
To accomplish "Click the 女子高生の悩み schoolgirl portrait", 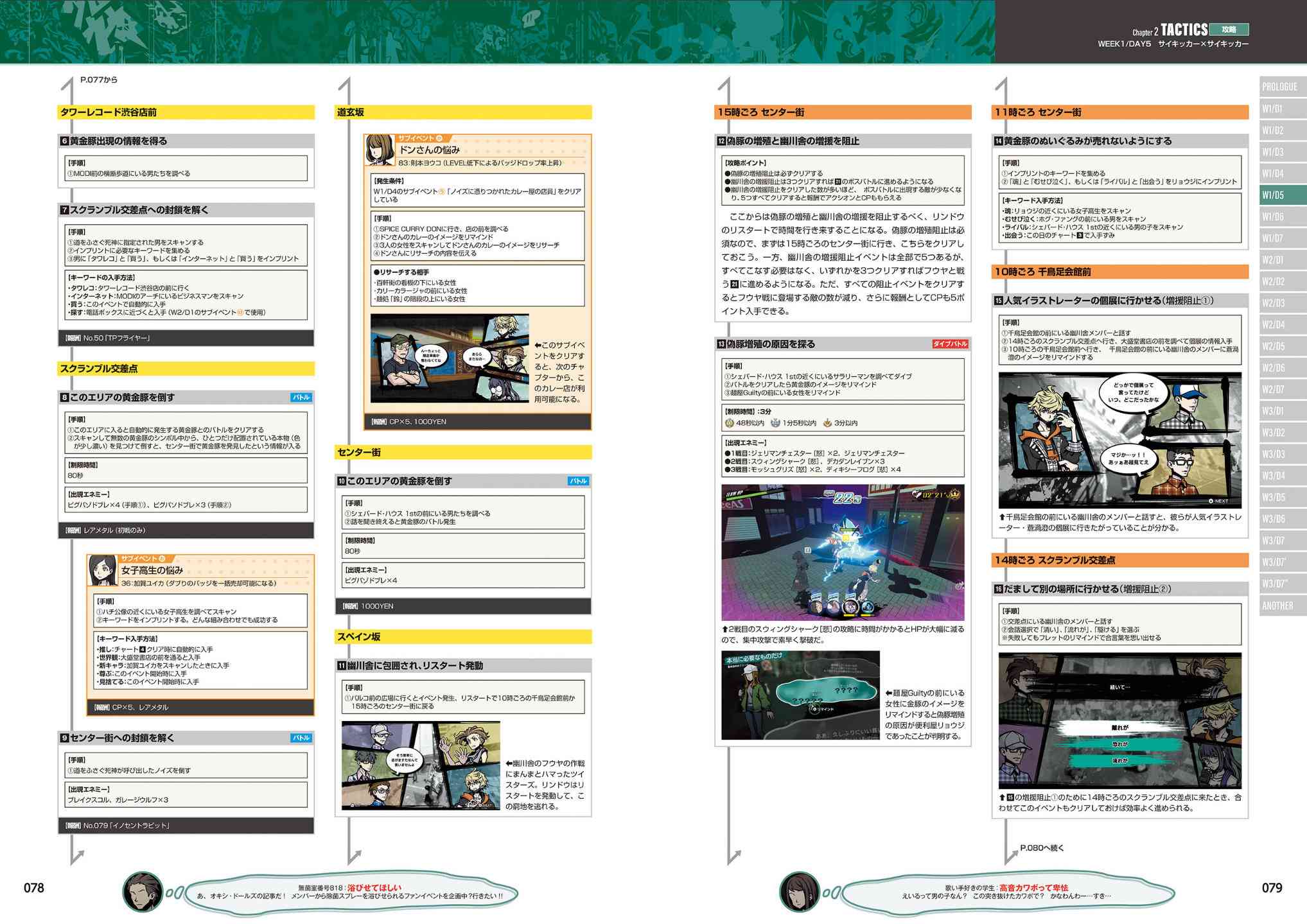I will pyautogui.click(x=102, y=571).
